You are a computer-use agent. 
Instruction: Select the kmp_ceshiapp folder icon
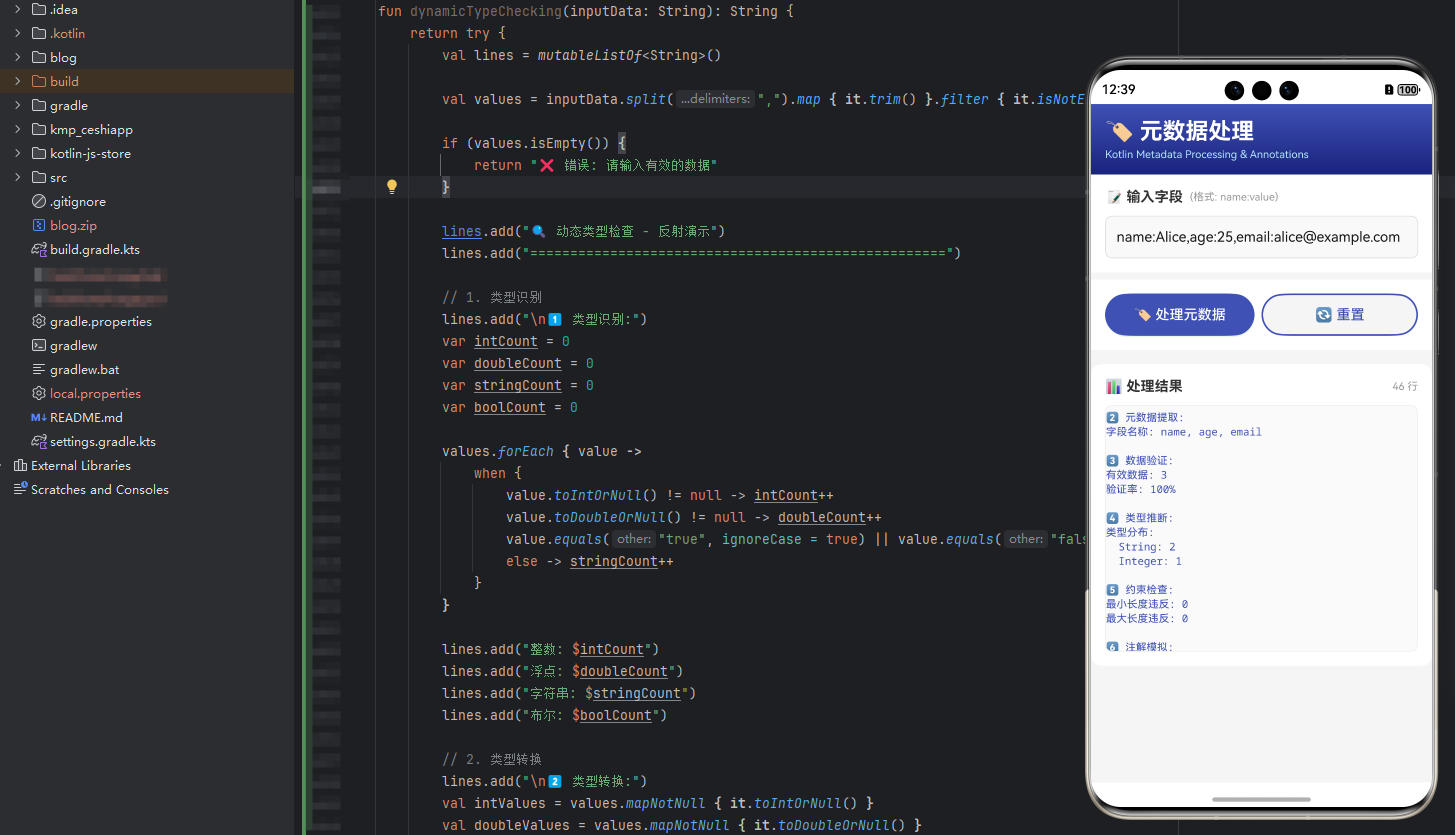39,129
